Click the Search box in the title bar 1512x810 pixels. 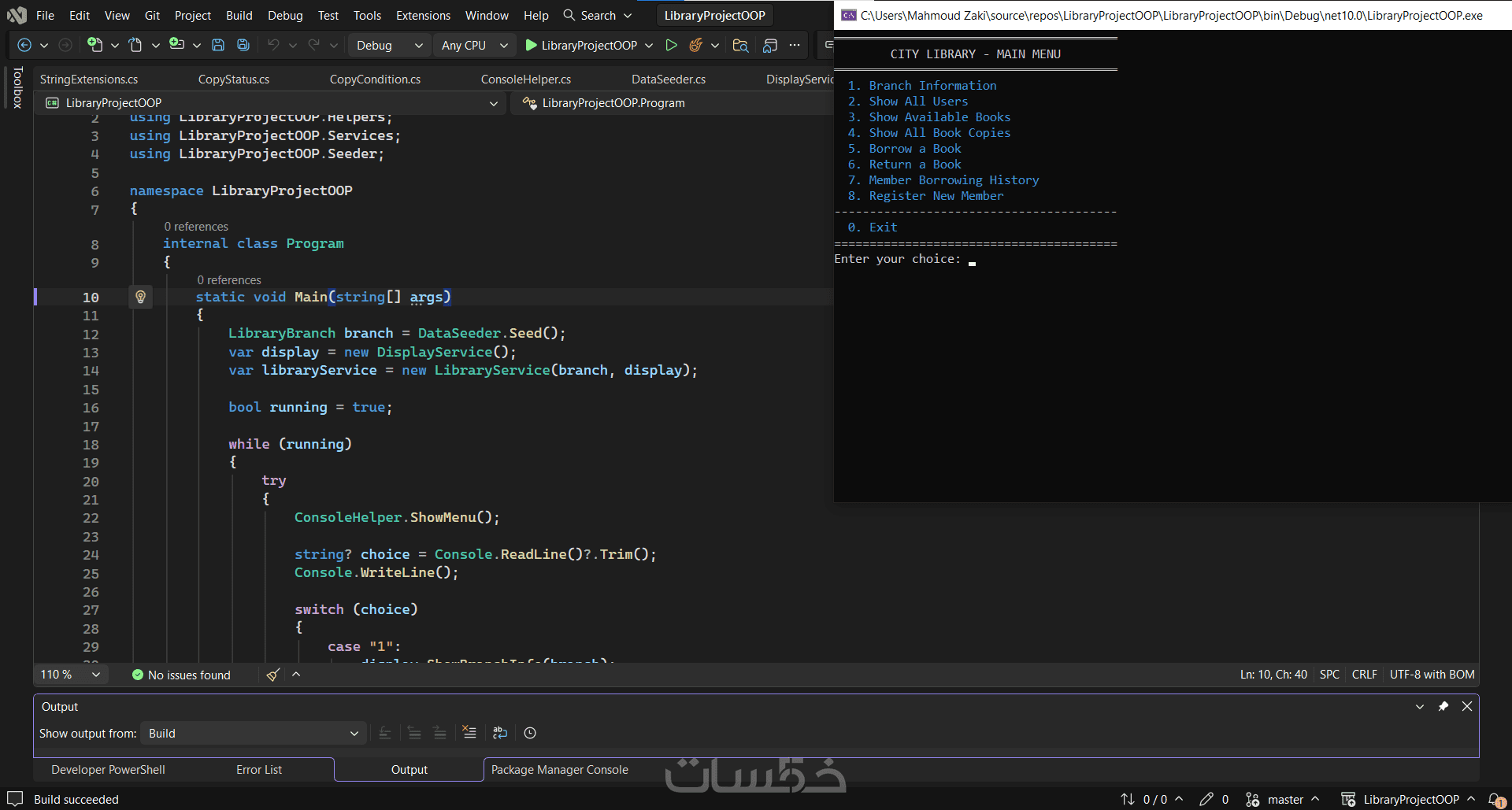[598, 16]
